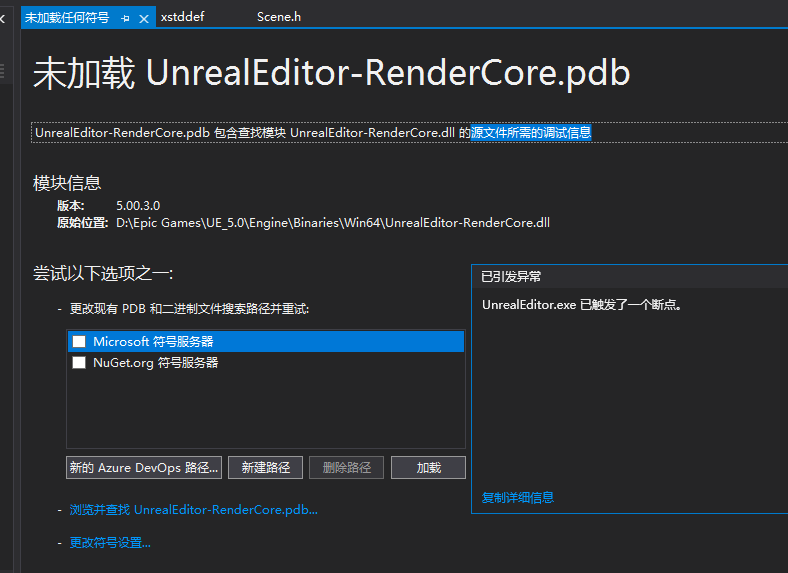Click the 未加载 UnrealEditor-RenderCore.pdb heading
This screenshot has height=573, width=788.
(331, 73)
